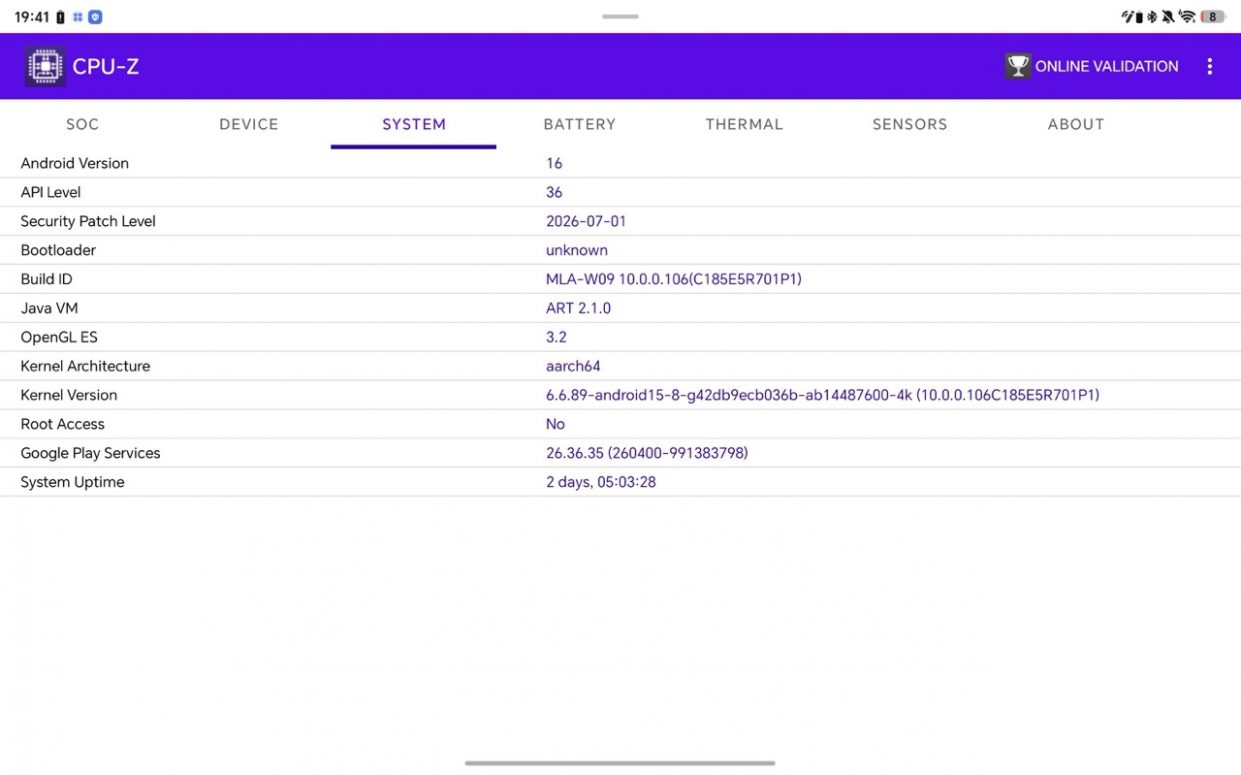Switch to the SOC tab
The image size is (1241, 775).
[83, 124]
